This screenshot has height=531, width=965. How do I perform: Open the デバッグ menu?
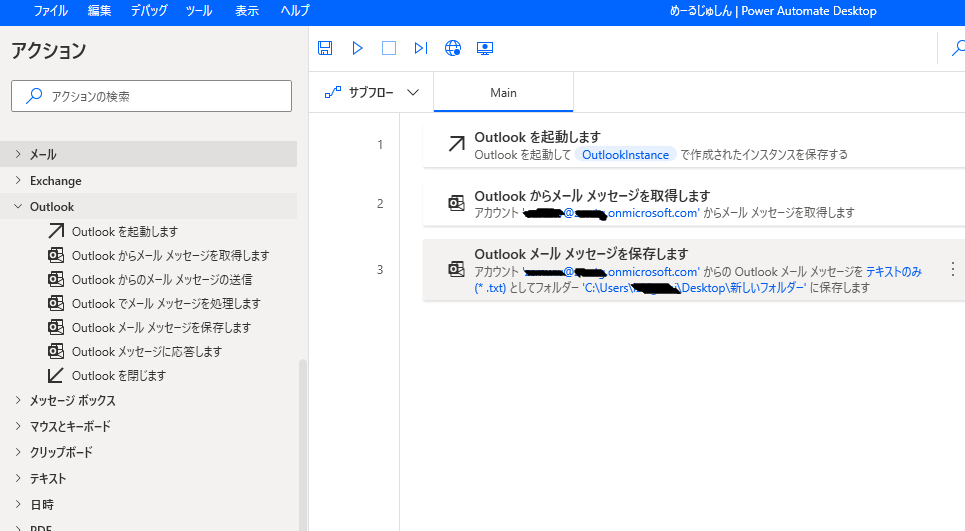[x=149, y=11]
